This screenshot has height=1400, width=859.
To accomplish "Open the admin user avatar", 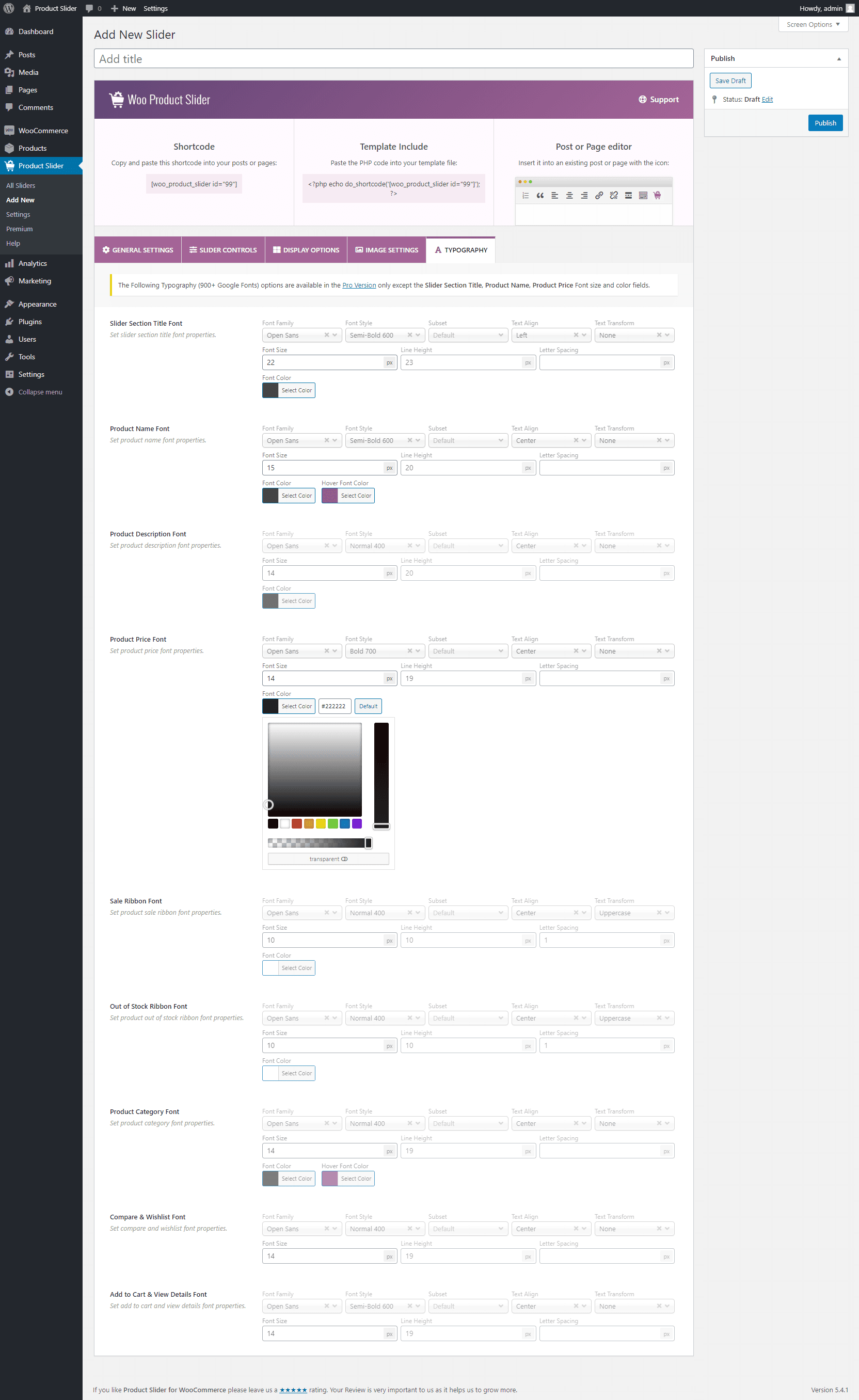I will [850, 8].
